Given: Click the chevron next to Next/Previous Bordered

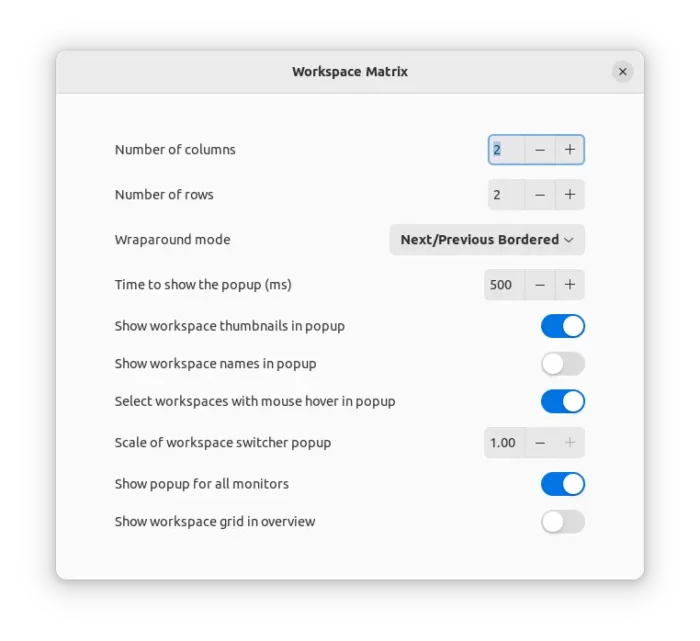Looking at the screenshot, I should click(x=569, y=240).
